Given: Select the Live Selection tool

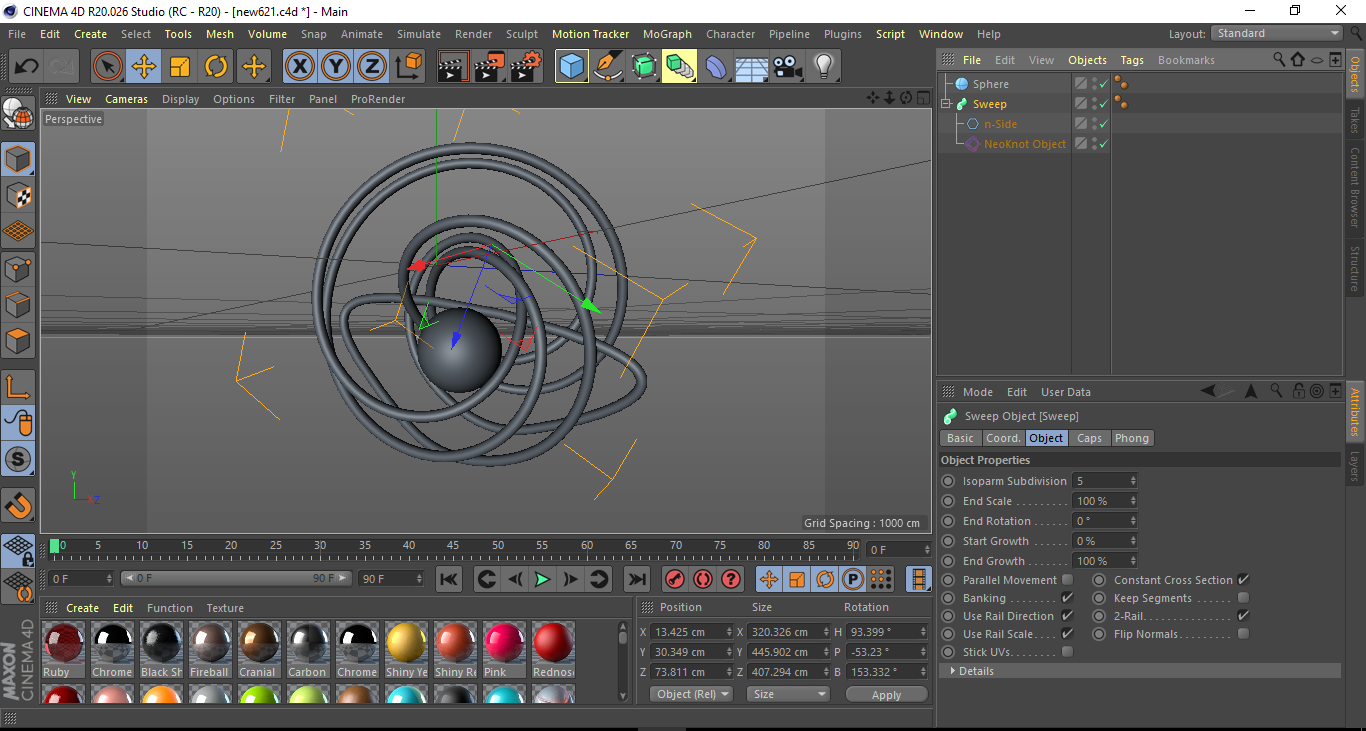Looking at the screenshot, I should click(x=108, y=67).
